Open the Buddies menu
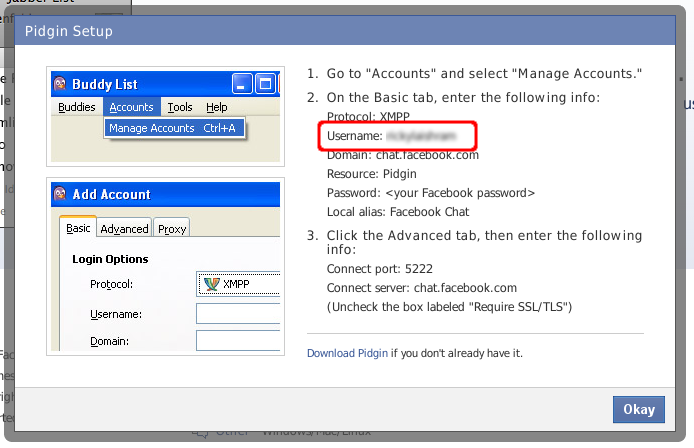Screen dimensions: 694x448 pyautogui.click(x=77, y=107)
